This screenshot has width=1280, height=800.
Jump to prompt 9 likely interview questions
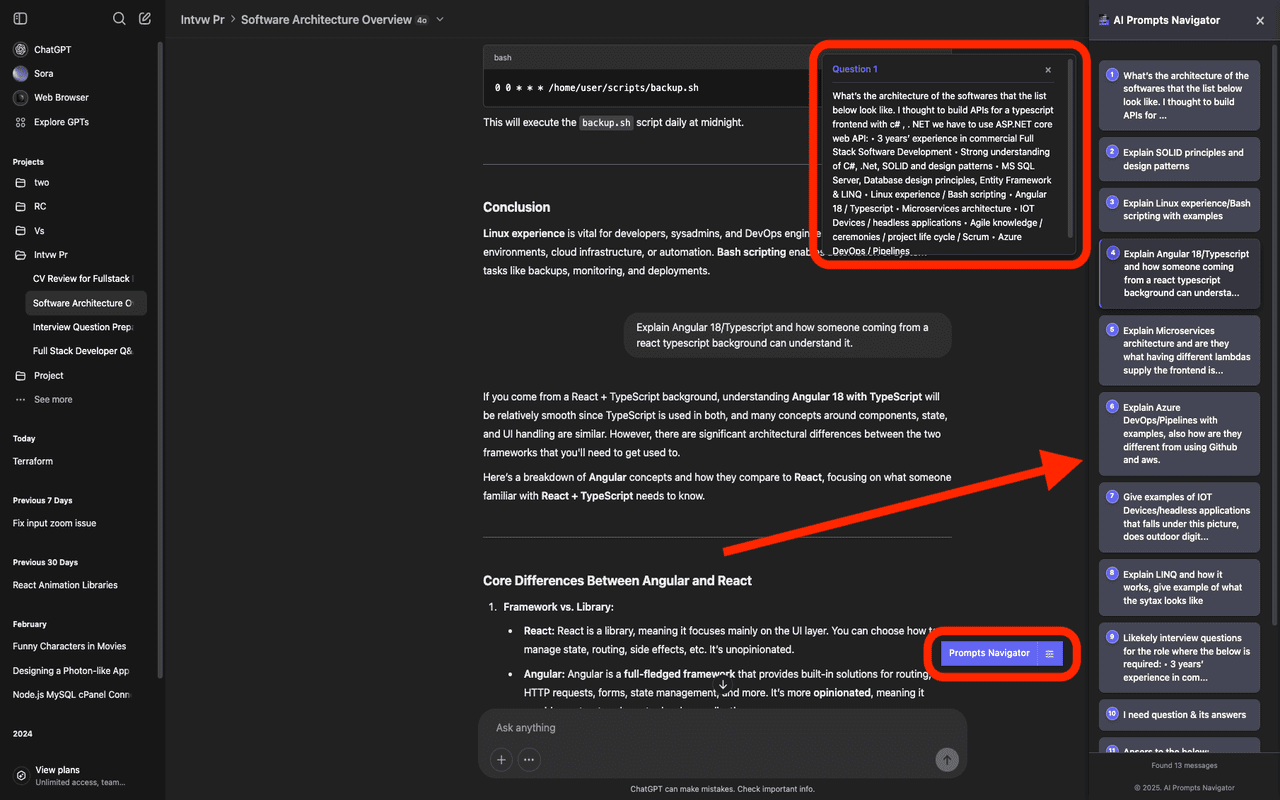1179,658
